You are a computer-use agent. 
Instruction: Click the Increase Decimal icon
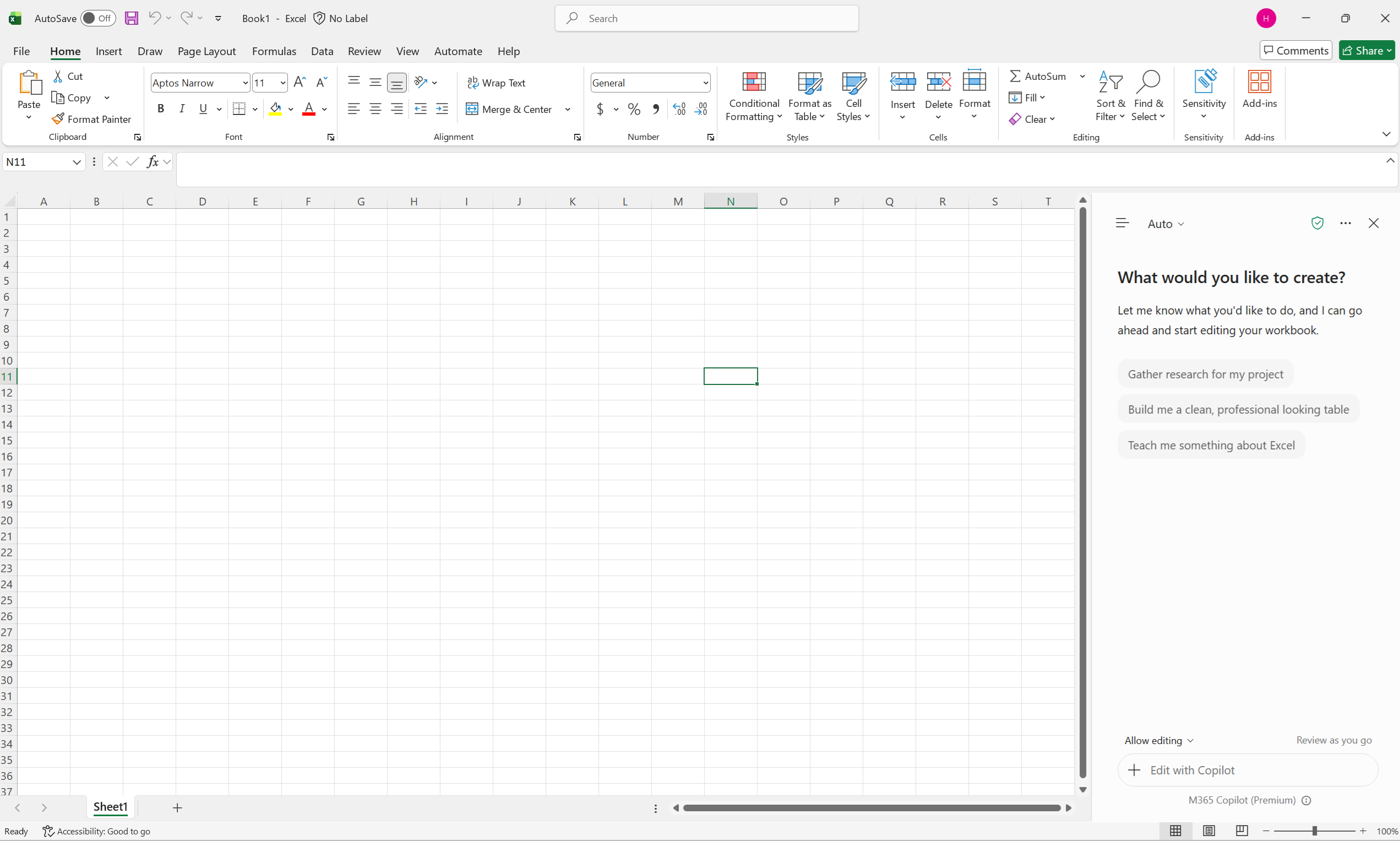coord(679,109)
